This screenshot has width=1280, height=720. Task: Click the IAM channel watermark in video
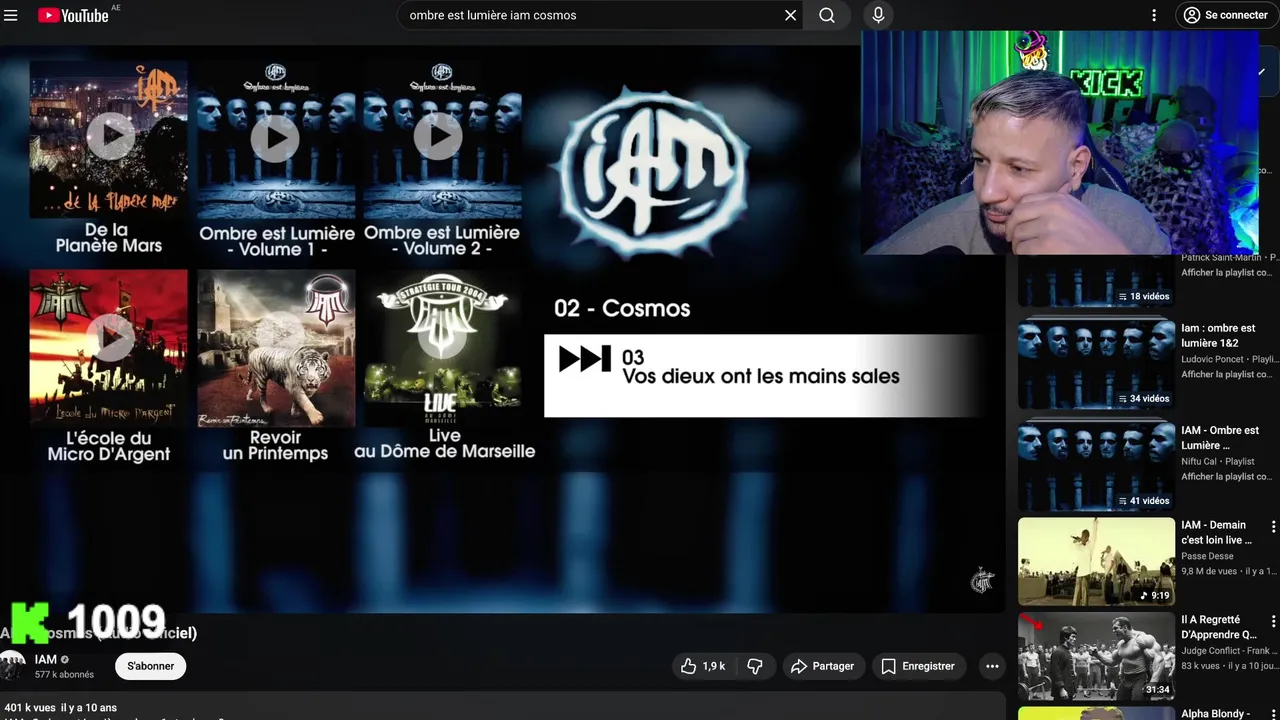[x=983, y=579]
